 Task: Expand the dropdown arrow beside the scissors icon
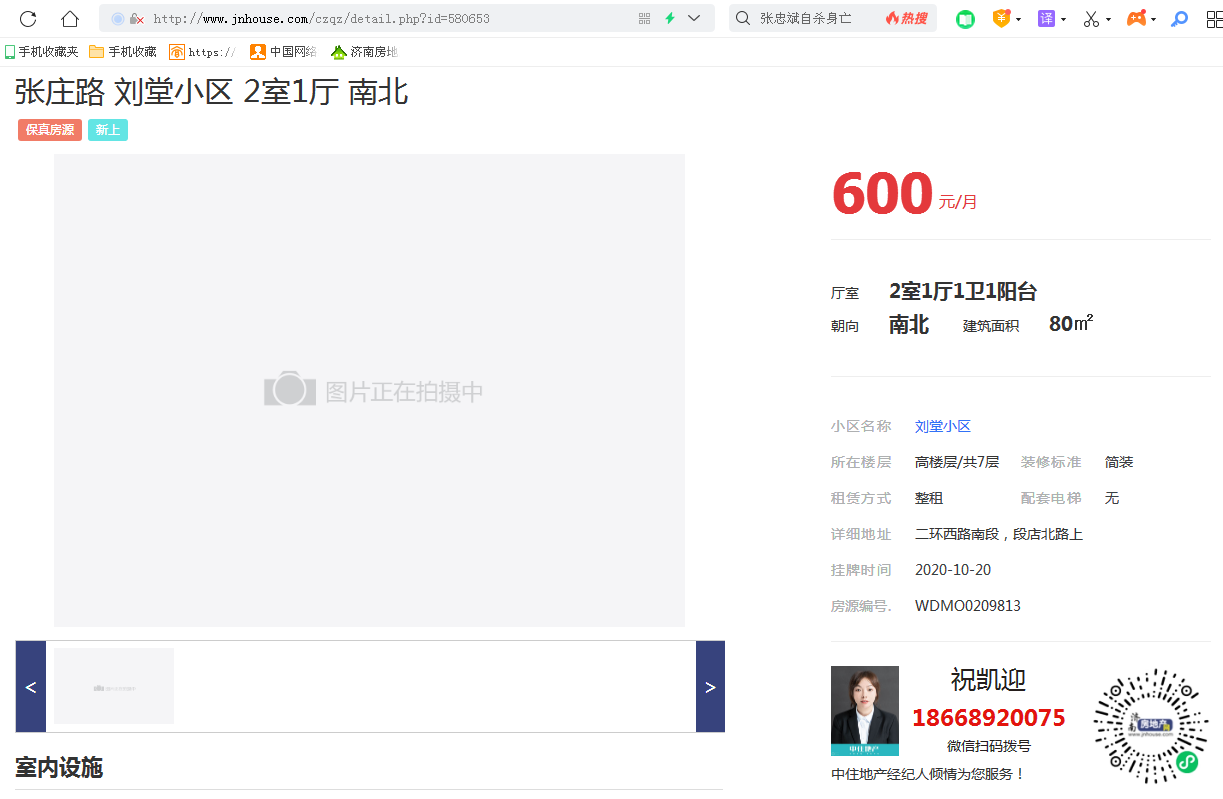pos(1109,20)
